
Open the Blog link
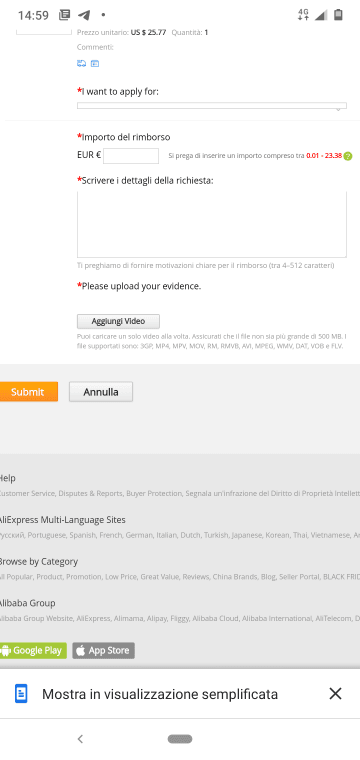268,577
